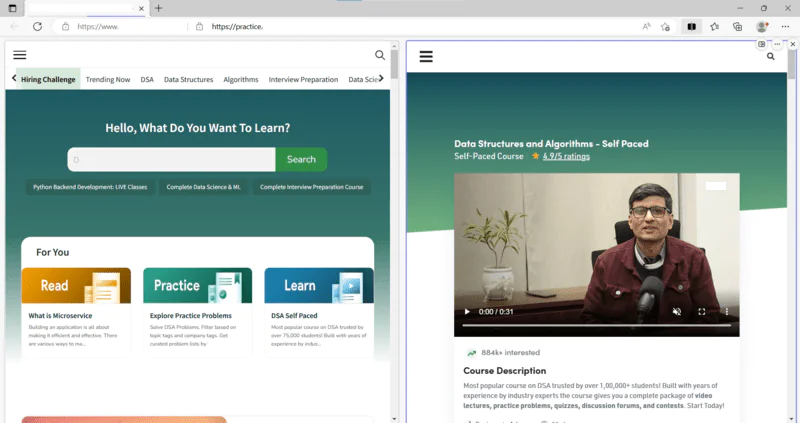
Task: Open Complete Interview Preparation Course
Action: click(x=311, y=187)
